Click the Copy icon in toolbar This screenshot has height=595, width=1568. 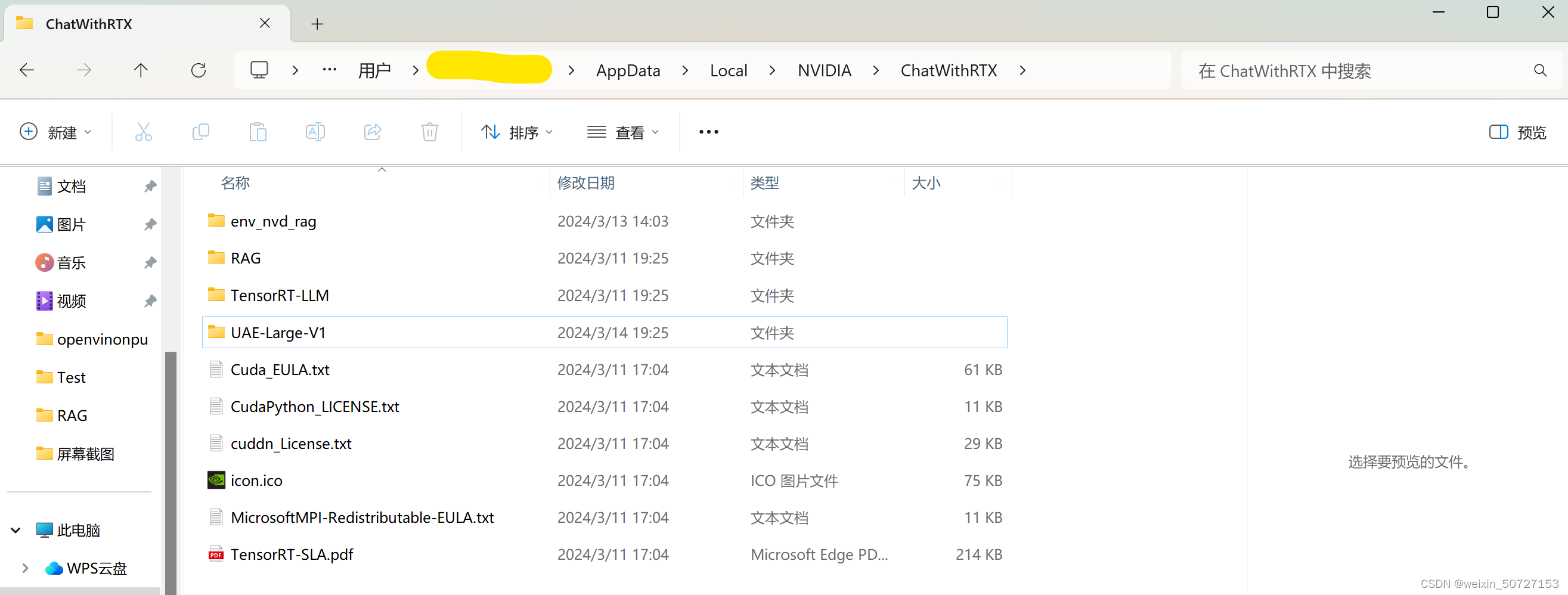coord(201,132)
